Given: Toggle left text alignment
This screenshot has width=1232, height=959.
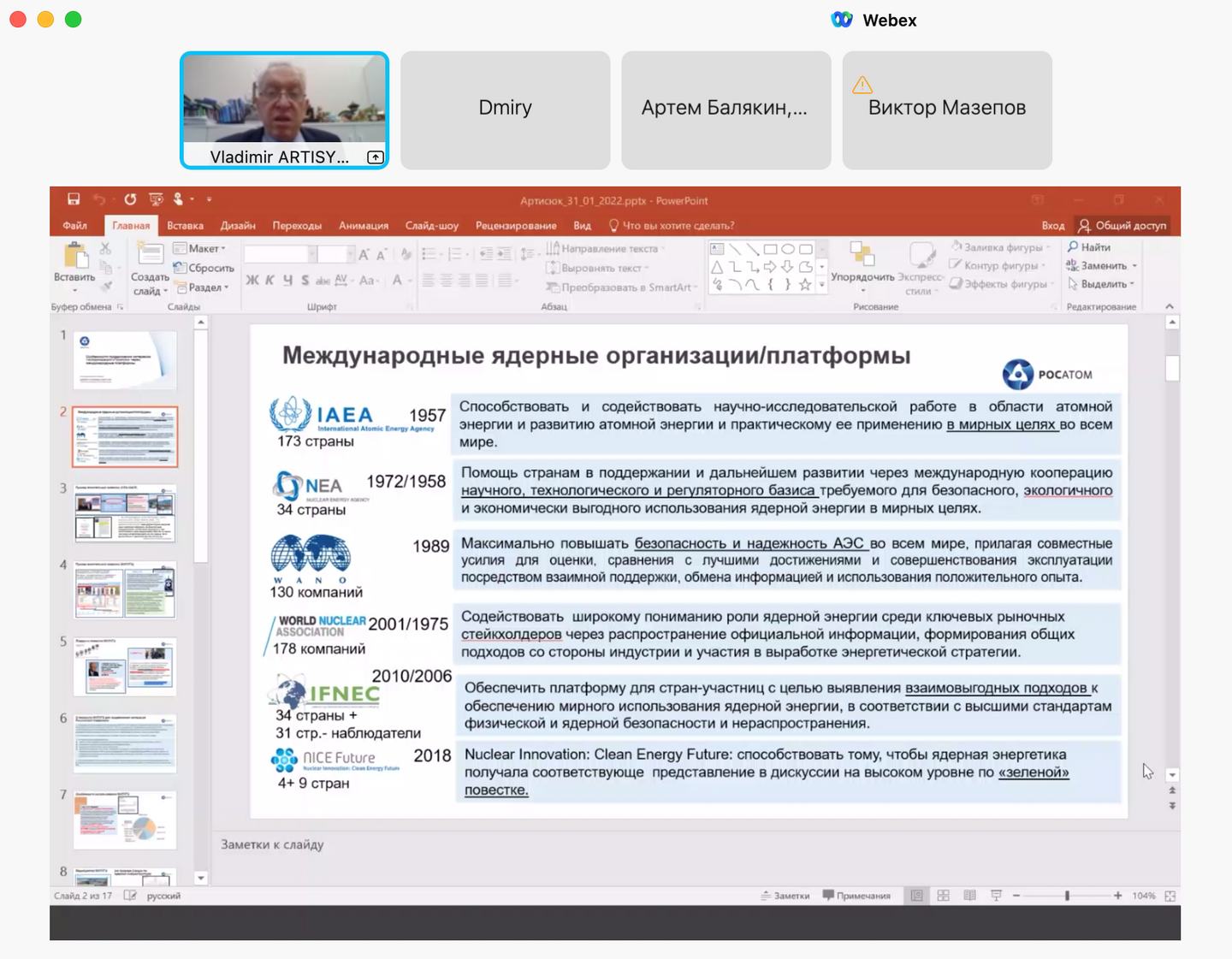Looking at the screenshot, I should click(x=428, y=280).
